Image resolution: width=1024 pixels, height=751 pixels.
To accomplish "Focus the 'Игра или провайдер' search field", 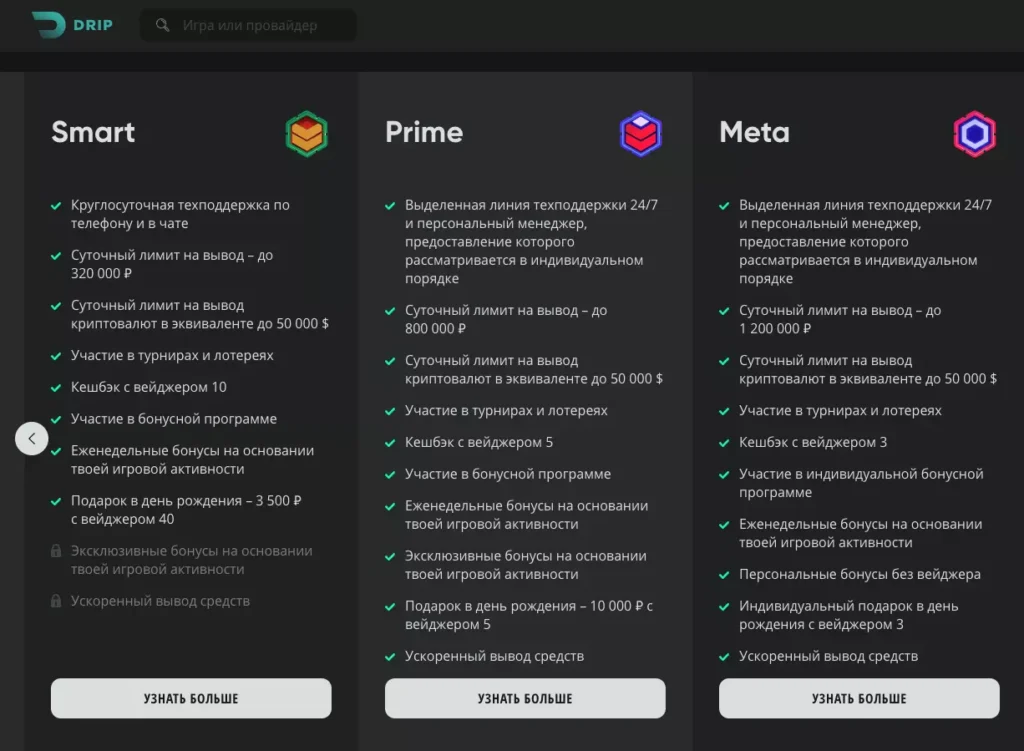I will (262, 25).
